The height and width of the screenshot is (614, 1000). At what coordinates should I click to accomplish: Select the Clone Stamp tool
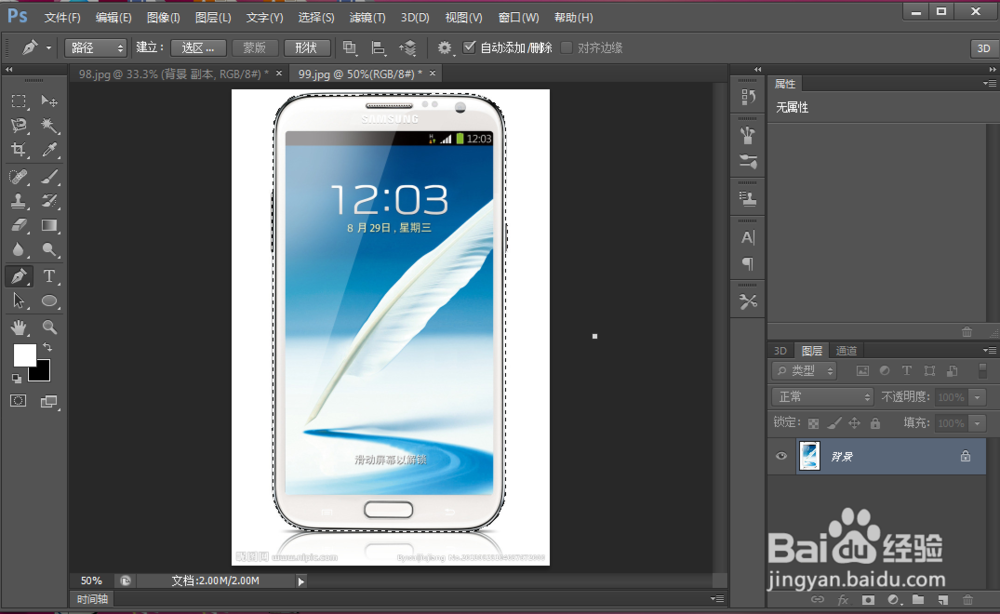tap(18, 201)
